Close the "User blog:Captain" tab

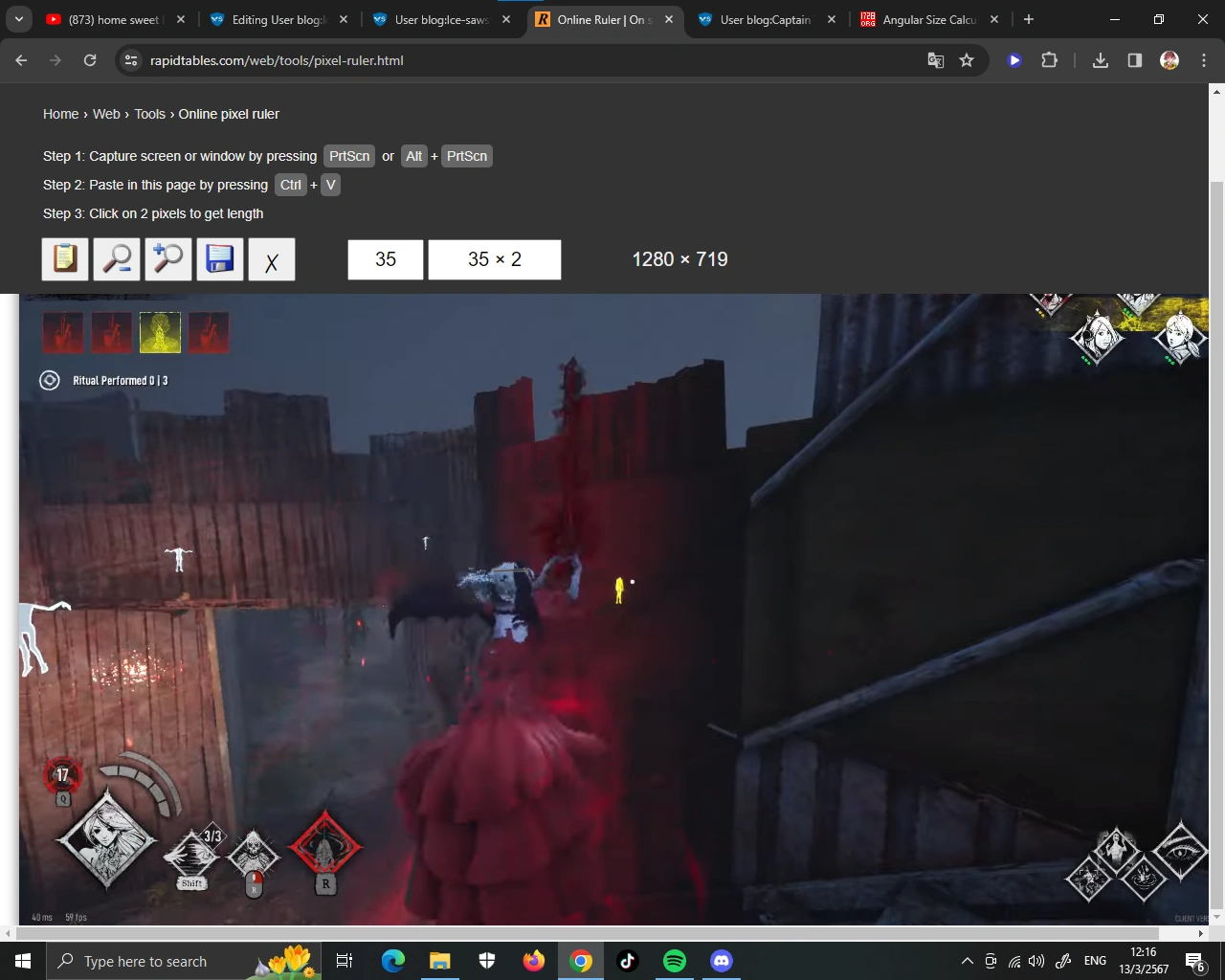(832, 19)
